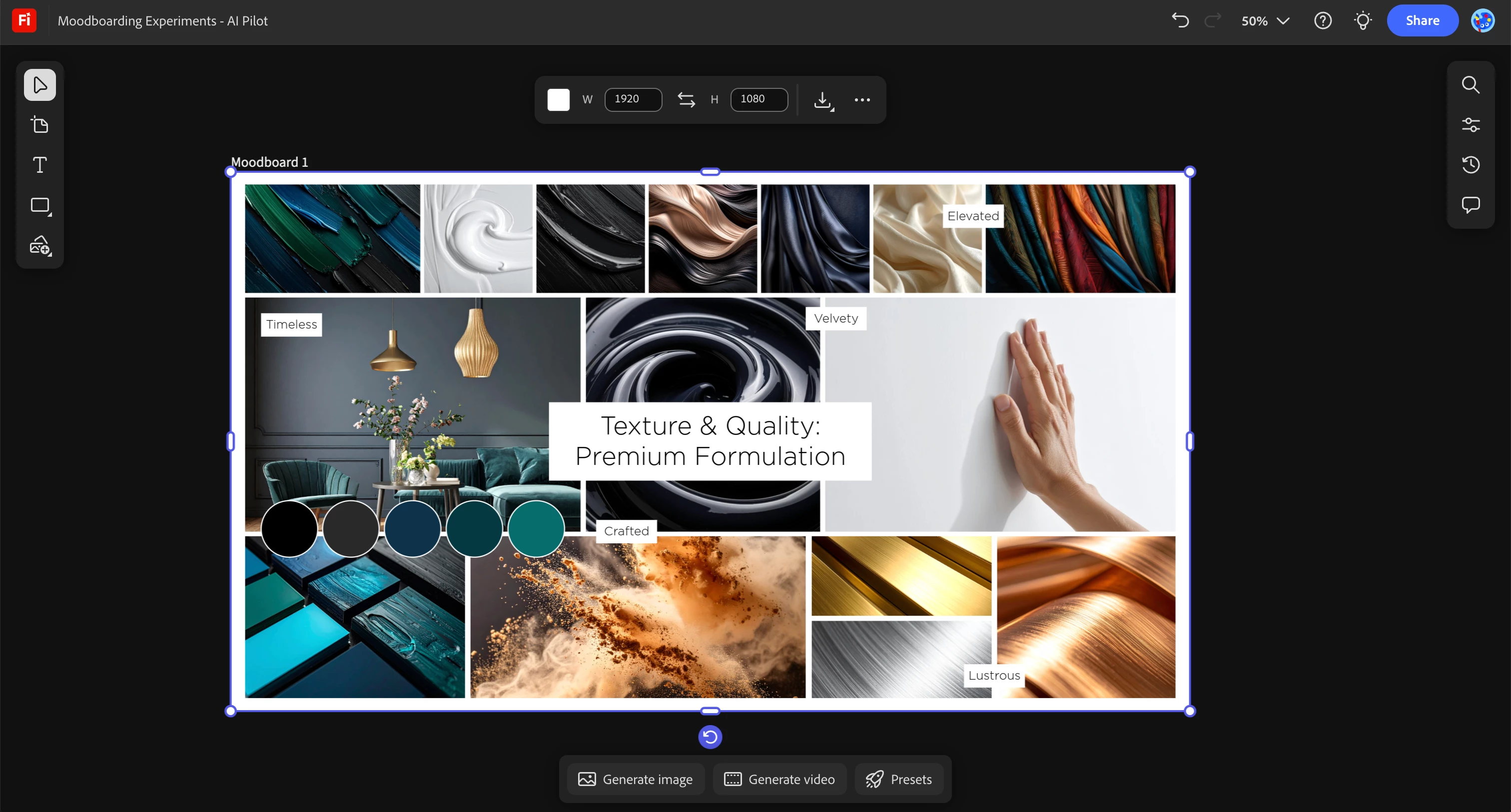Click the blue Share button
The width and height of the screenshot is (1511, 812).
(x=1422, y=20)
